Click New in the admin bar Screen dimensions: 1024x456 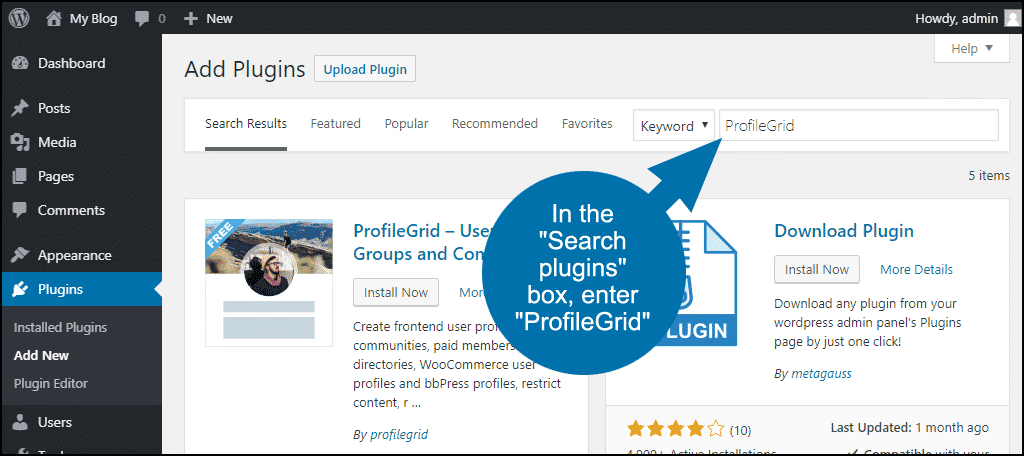[x=219, y=19]
